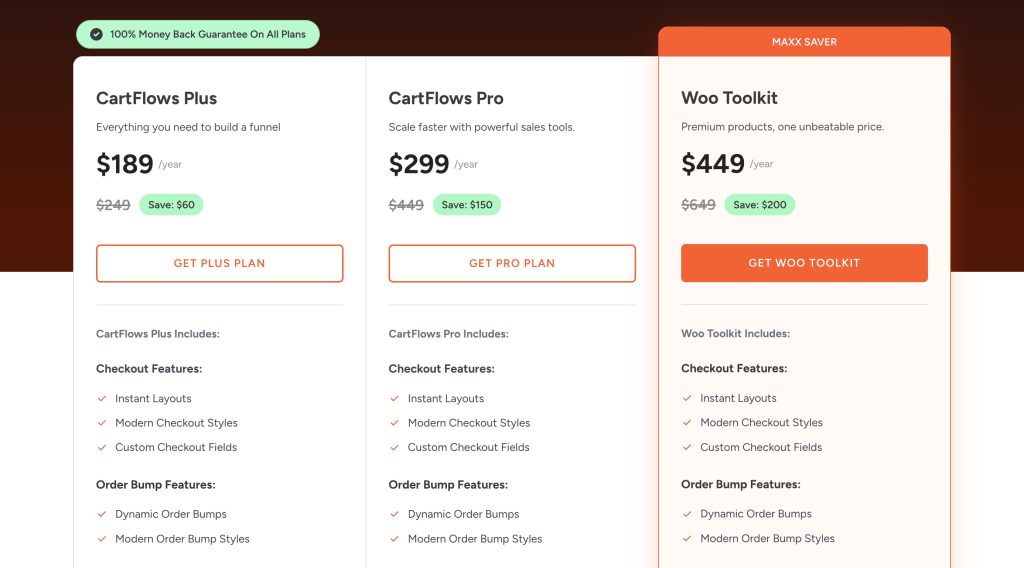Click the Save: $60 badge
The width and height of the screenshot is (1024, 568).
point(171,205)
